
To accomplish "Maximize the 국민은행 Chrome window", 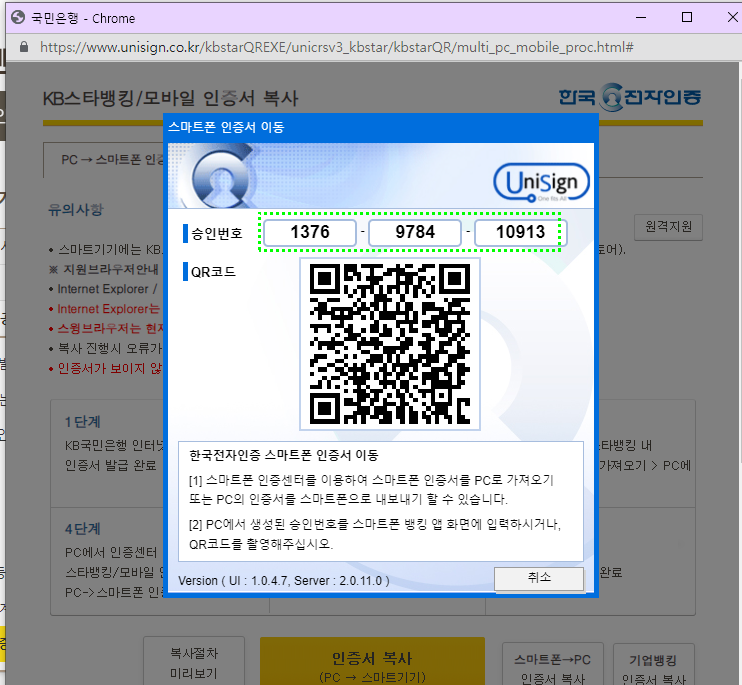I will click(687, 18).
